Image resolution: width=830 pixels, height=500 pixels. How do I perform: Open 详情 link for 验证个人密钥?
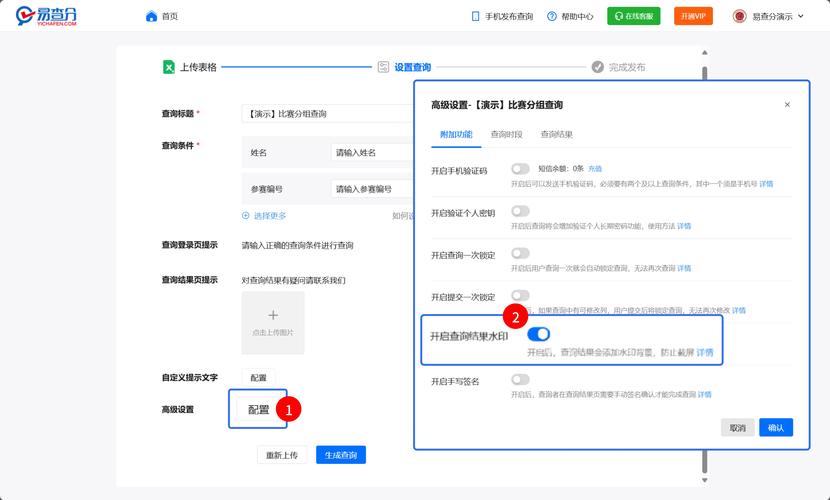click(684, 226)
